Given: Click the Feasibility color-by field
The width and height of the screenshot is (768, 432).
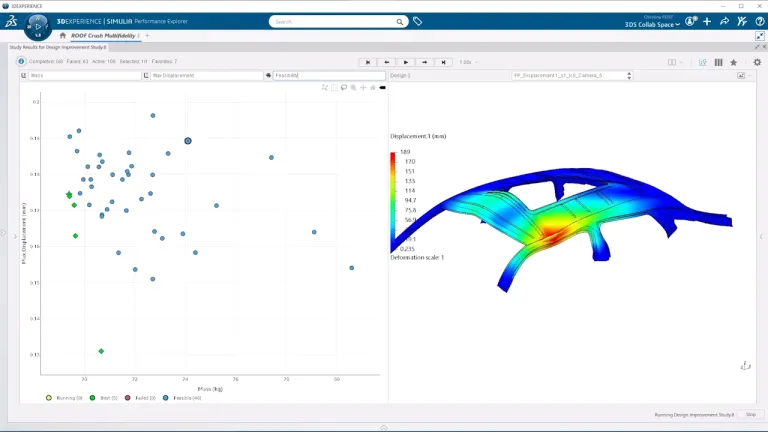Looking at the screenshot, I should coord(329,75).
